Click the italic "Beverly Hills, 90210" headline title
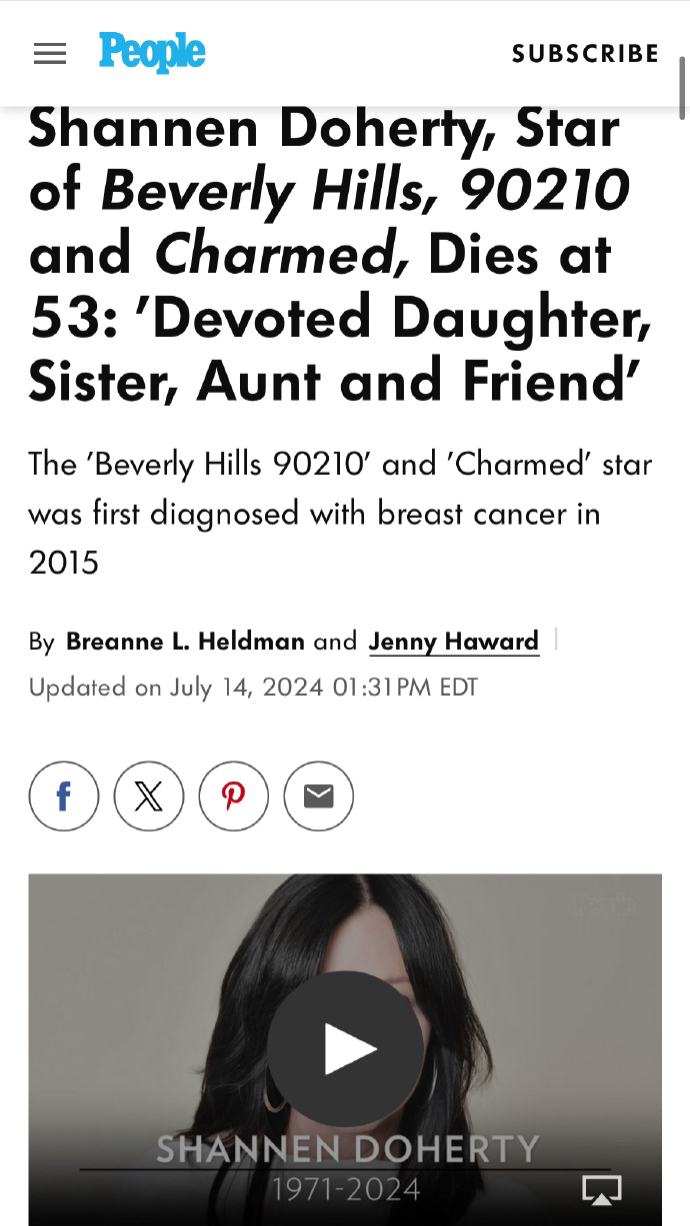The width and height of the screenshot is (690, 1226). [x=365, y=189]
